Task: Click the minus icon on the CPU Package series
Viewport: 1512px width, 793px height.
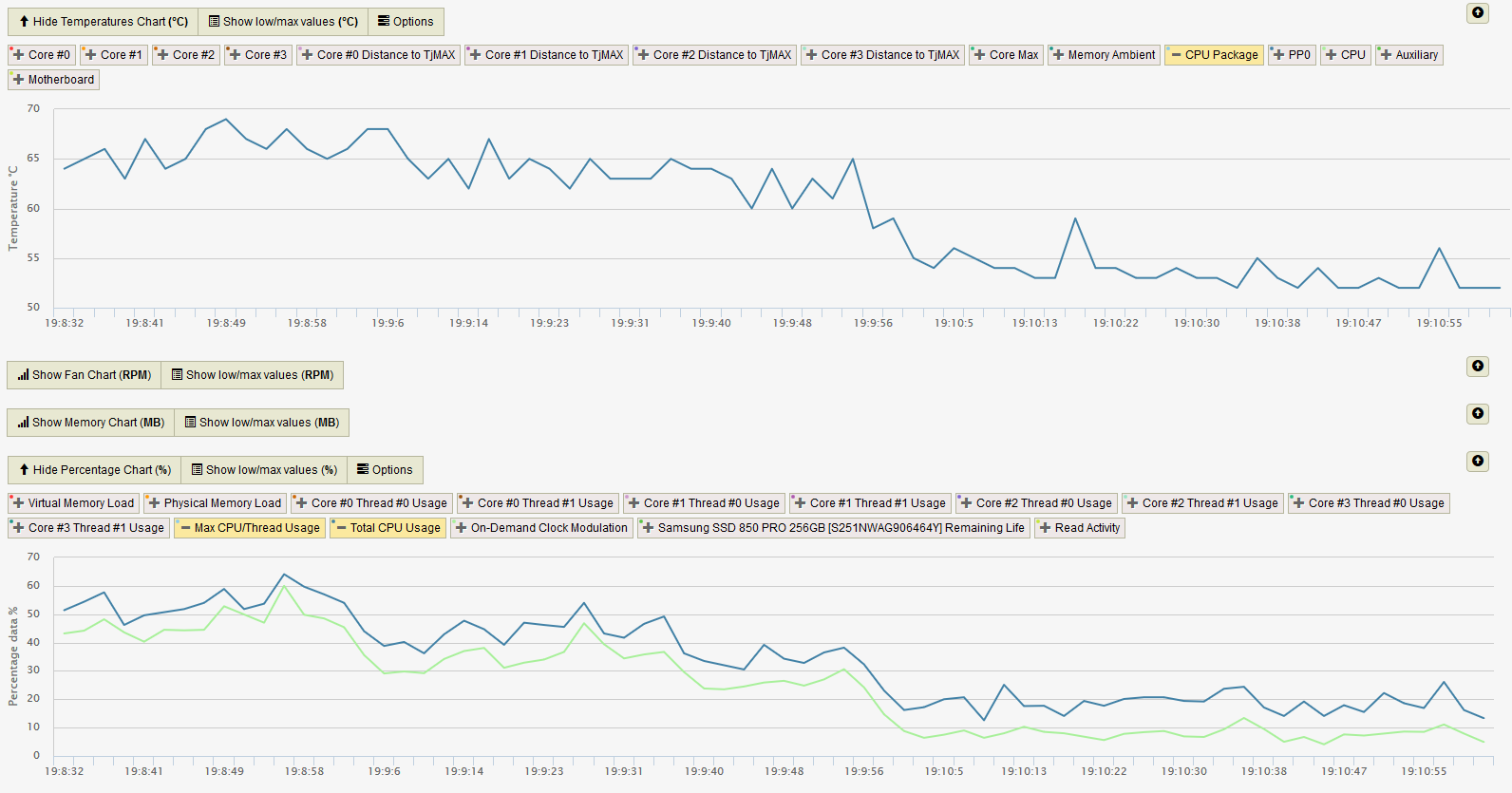Action: point(1176,55)
